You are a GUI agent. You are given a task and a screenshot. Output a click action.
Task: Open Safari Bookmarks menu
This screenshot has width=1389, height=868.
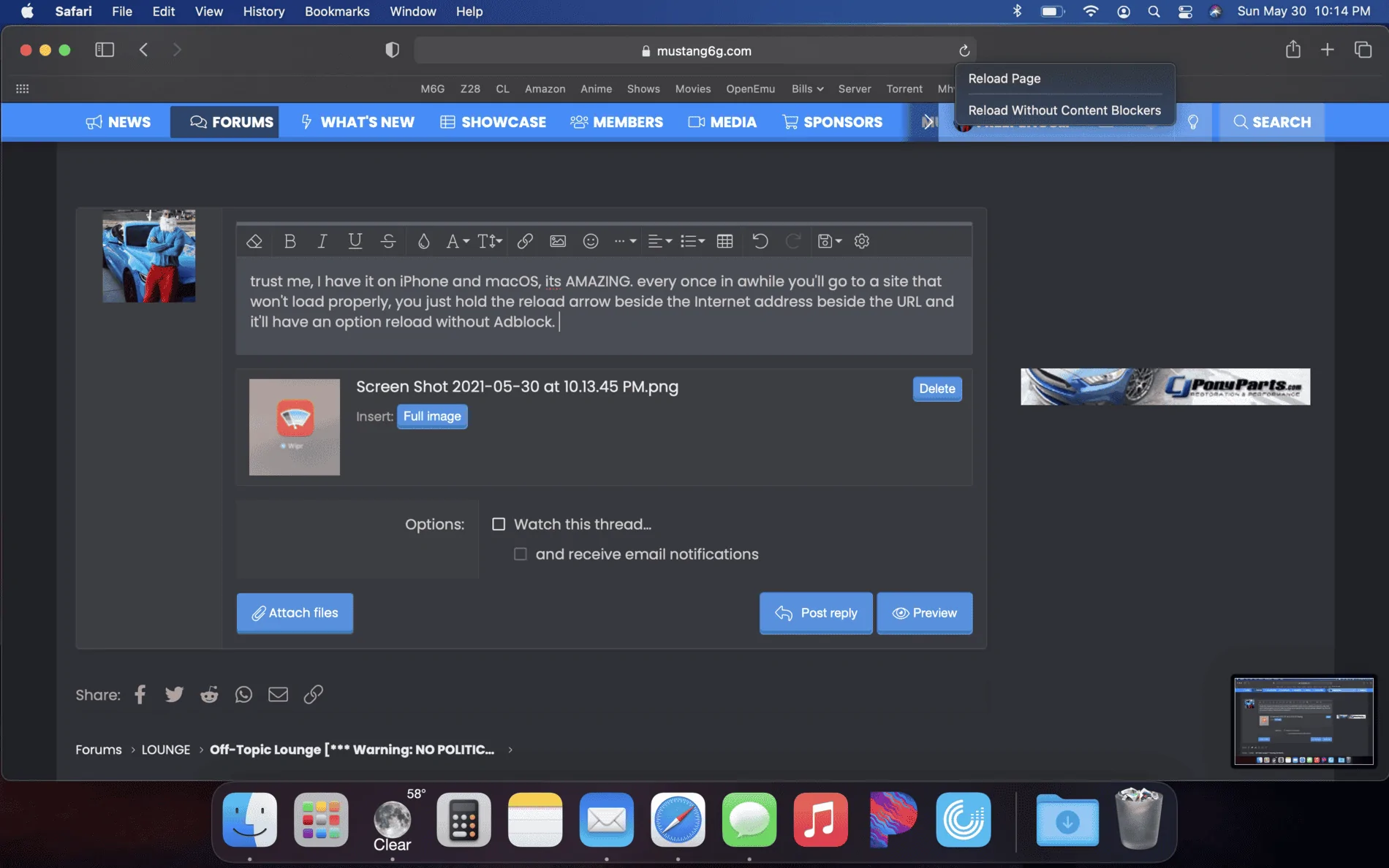[x=337, y=11]
